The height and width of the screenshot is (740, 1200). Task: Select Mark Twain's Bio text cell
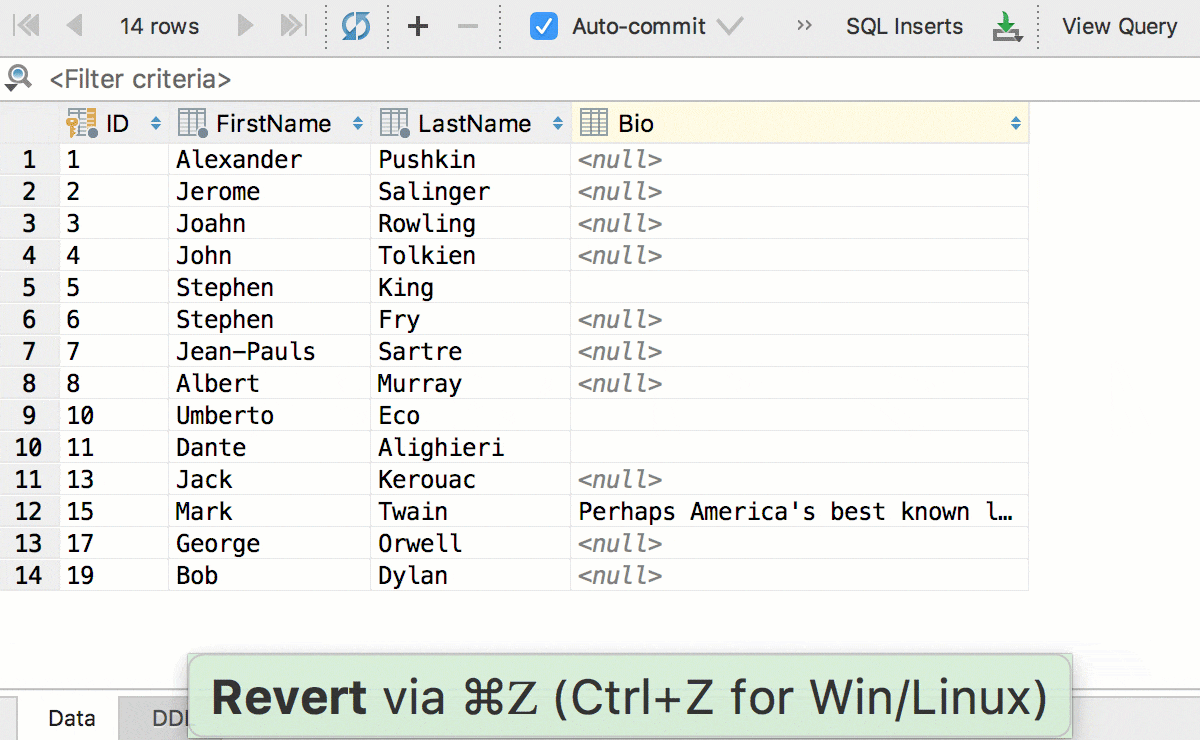coord(800,512)
